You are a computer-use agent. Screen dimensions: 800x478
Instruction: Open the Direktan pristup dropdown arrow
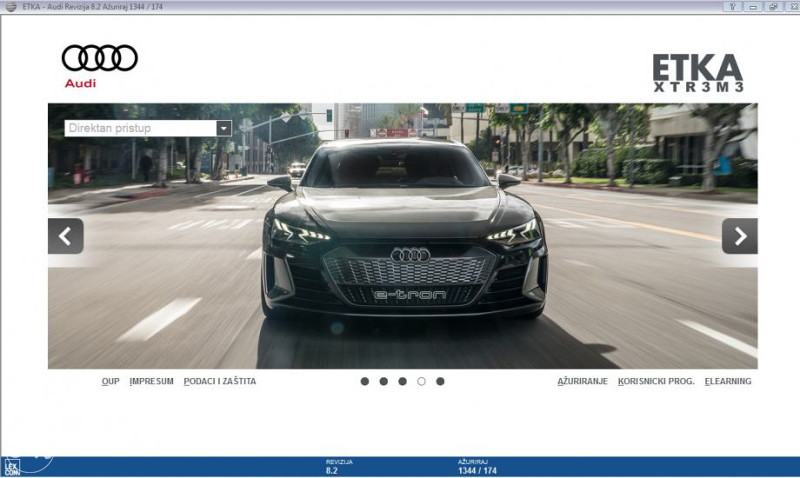224,128
